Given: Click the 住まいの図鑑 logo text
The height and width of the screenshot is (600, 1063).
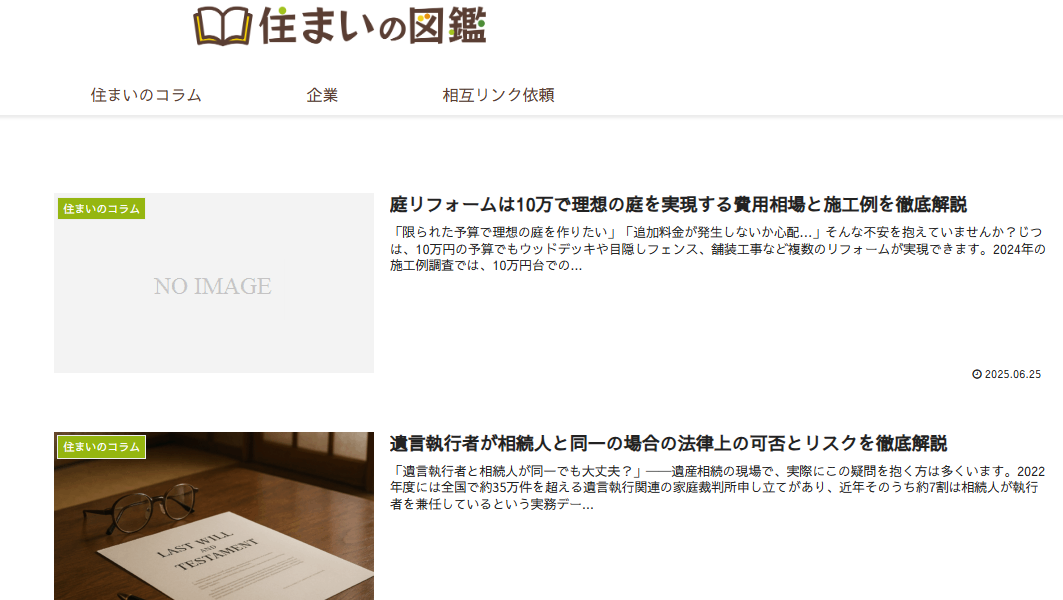Looking at the screenshot, I should coord(371,26).
